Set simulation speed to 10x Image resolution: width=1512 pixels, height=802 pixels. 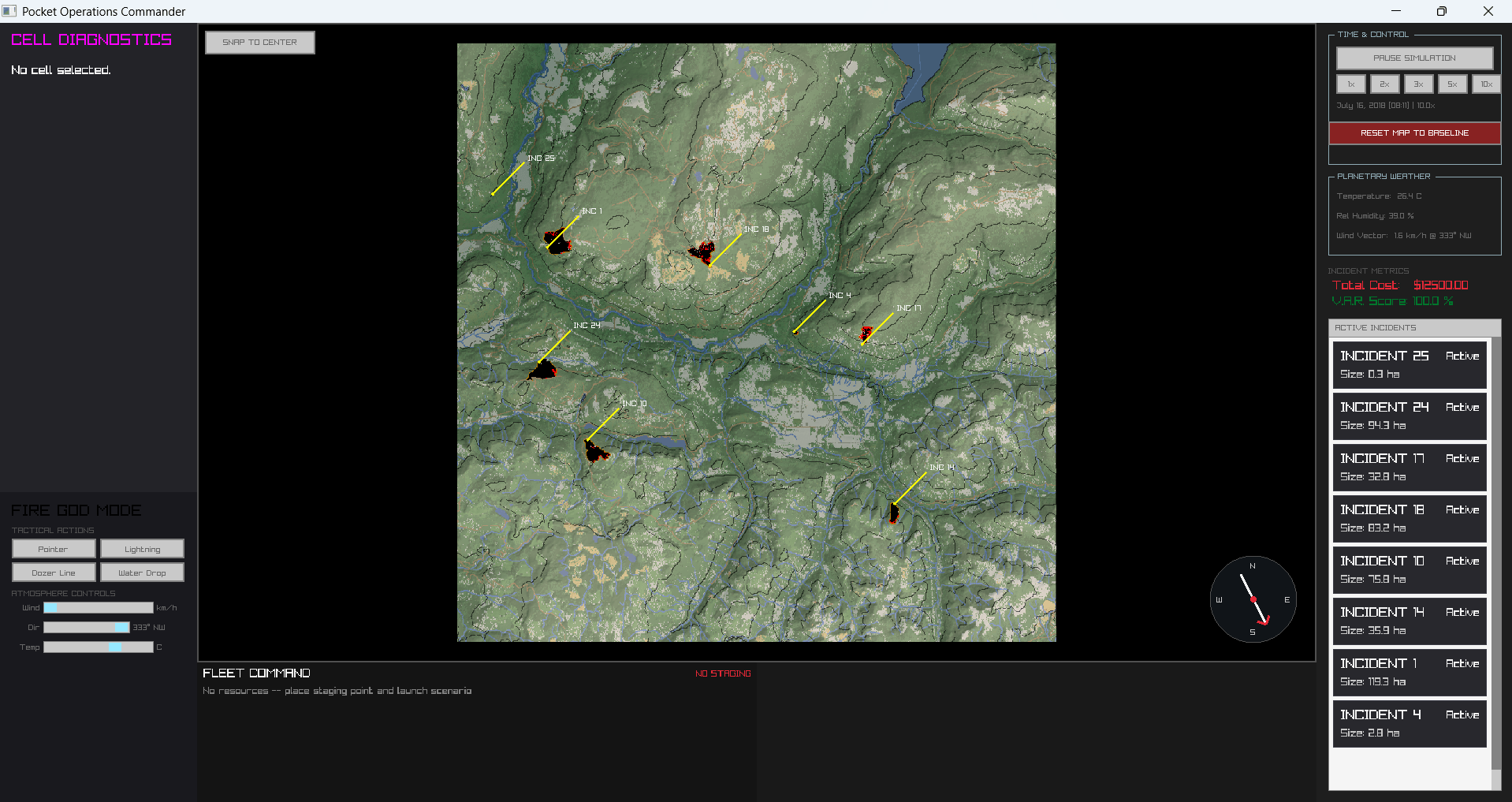click(x=1486, y=84)
